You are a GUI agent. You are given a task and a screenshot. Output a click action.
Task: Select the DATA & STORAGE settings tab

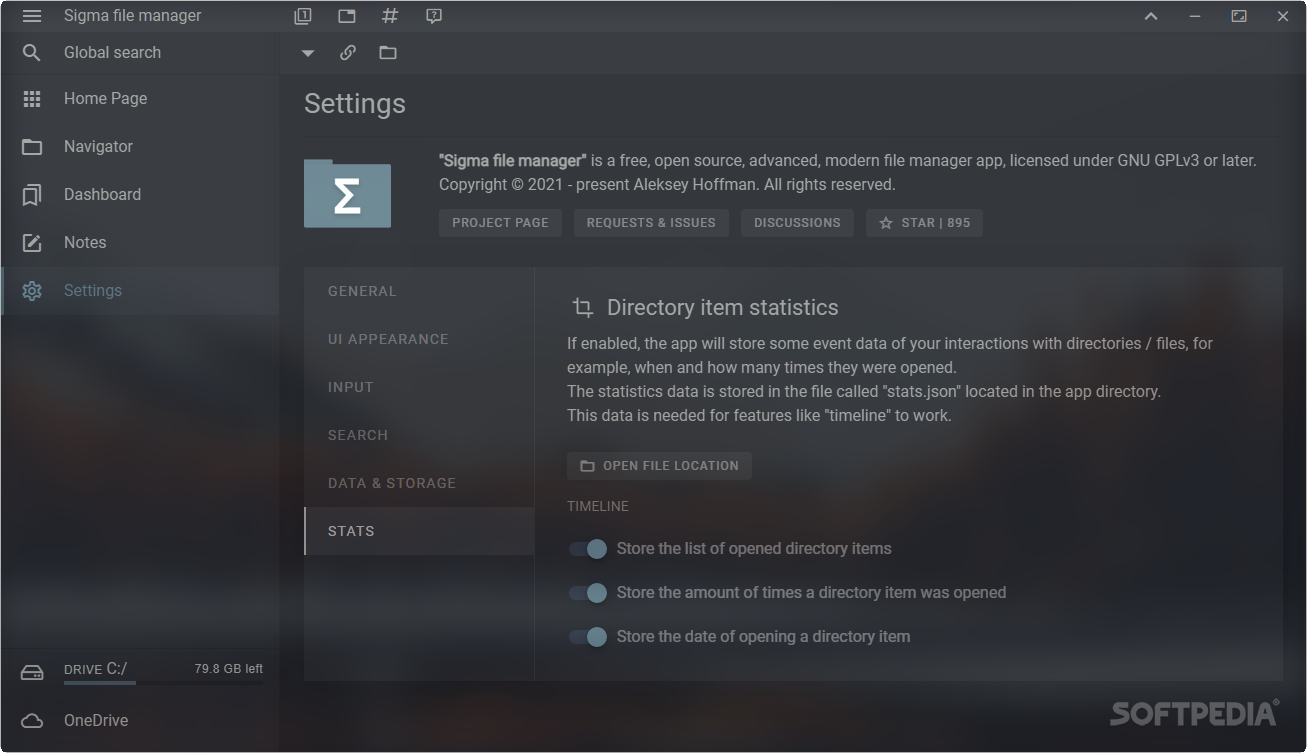(x=419, y=483)
